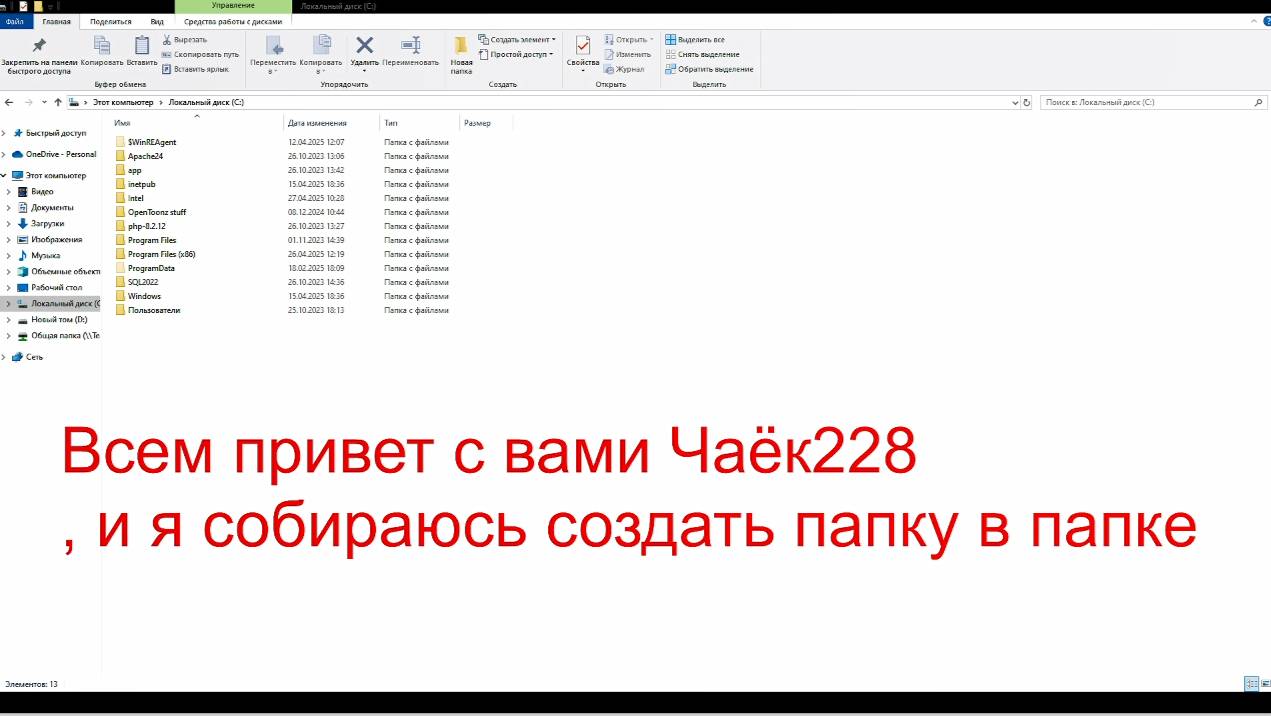Go up one level with the up arrow

click(x=58, y=102)
